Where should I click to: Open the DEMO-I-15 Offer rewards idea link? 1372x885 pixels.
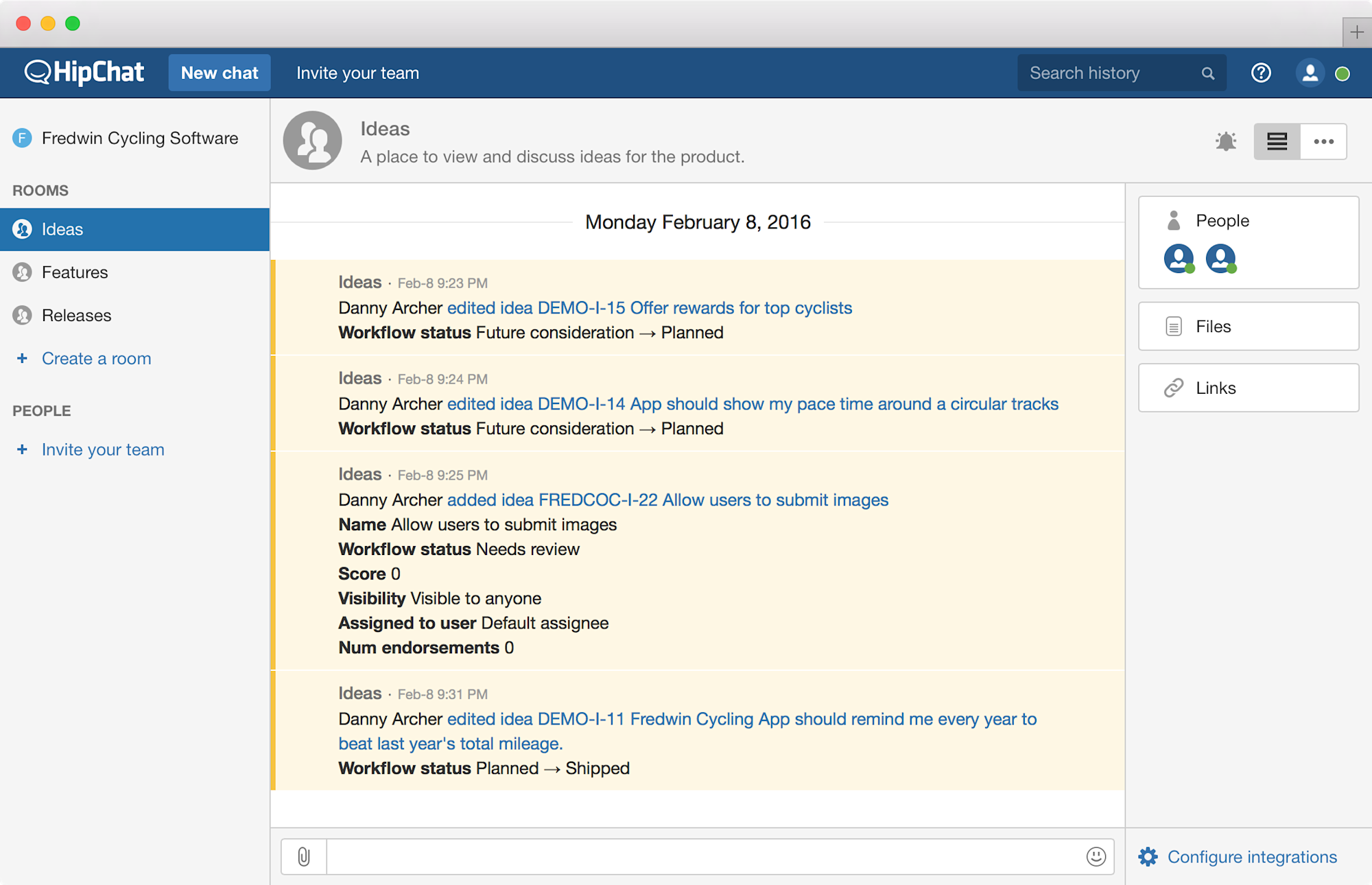point(649,308)
